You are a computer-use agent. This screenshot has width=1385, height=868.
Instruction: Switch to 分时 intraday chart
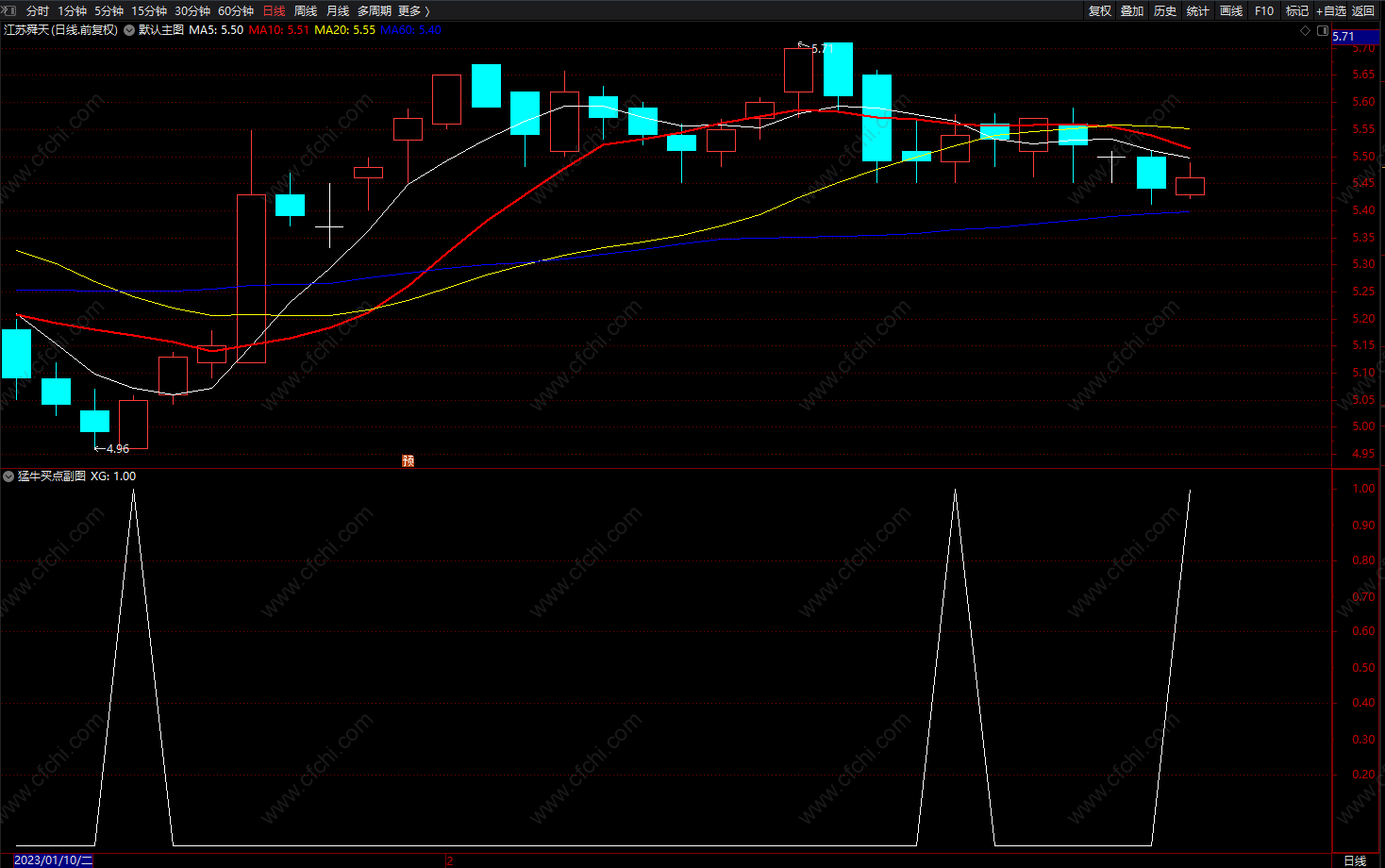[38, 11]
